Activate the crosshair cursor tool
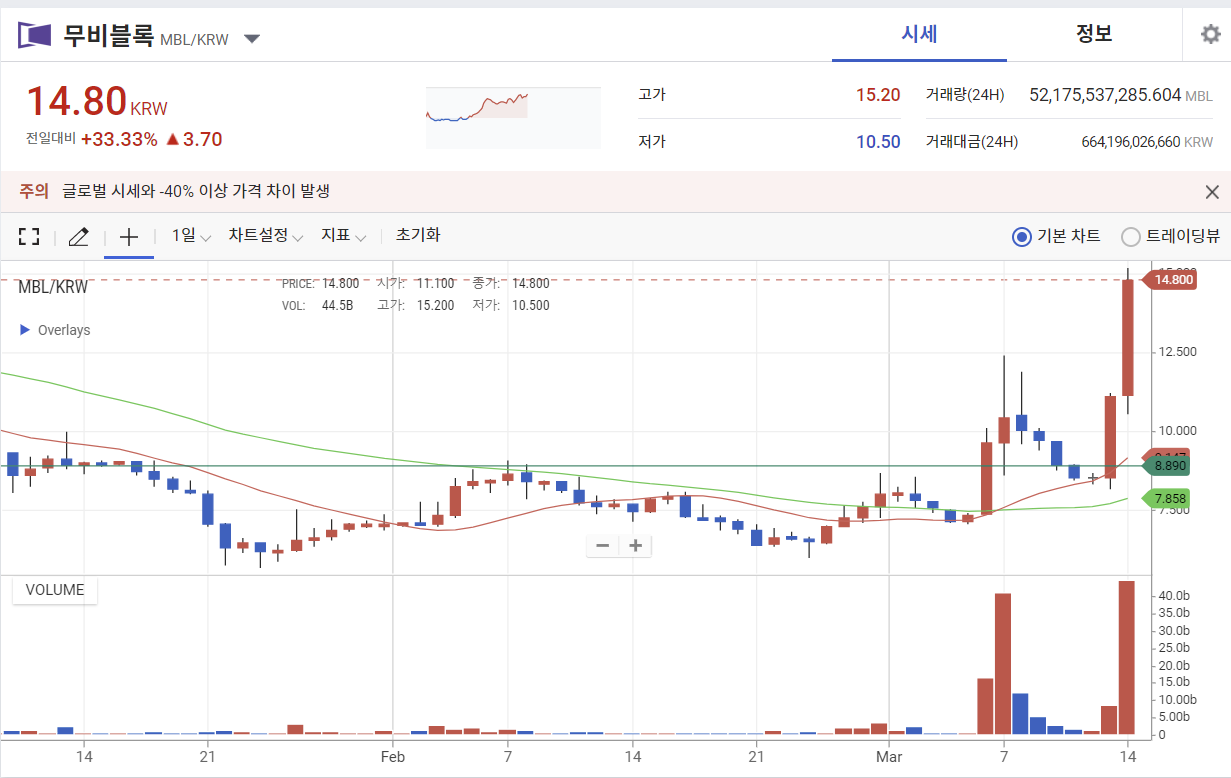The image size is (1231, 778). coord(128,236)
